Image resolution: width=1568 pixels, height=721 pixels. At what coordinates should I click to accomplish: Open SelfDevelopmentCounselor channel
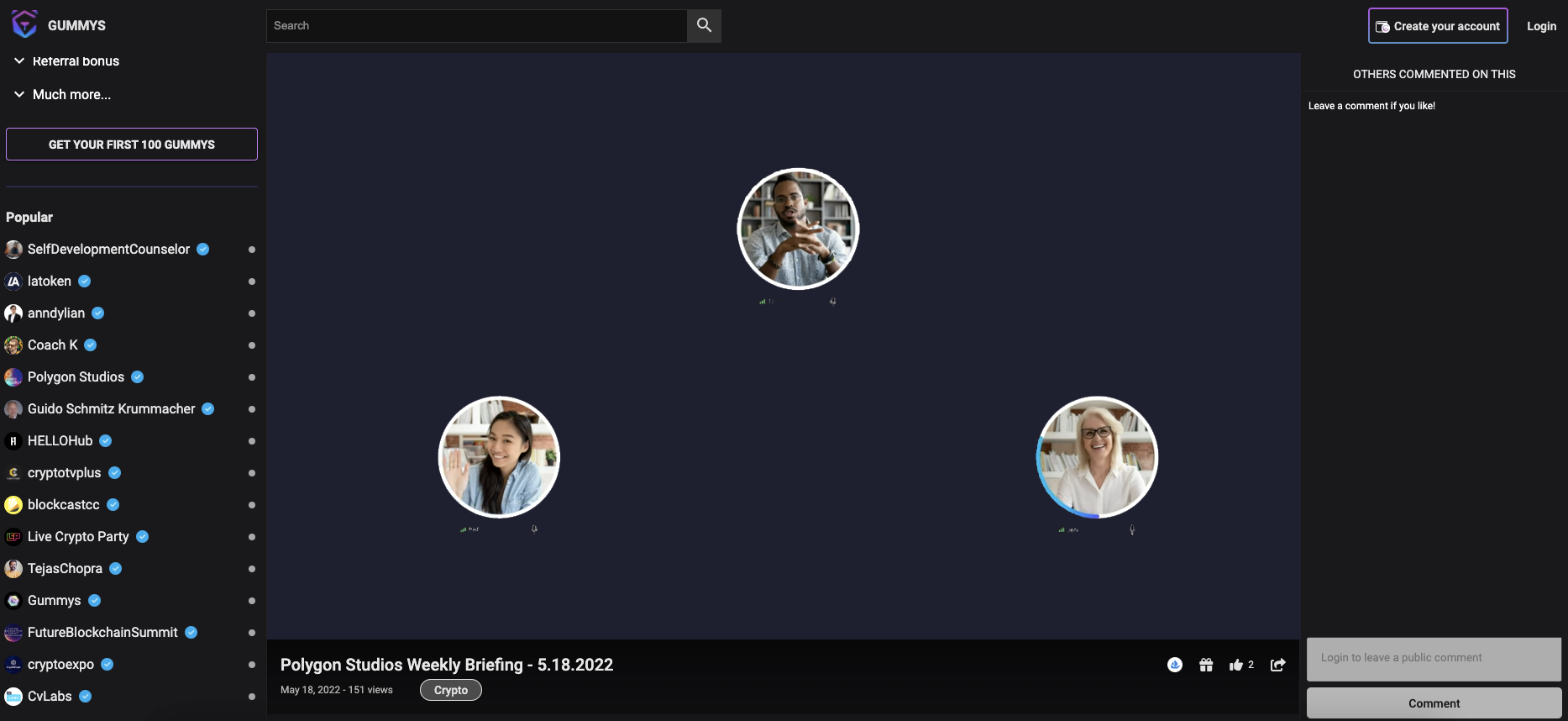coord(108,249)
